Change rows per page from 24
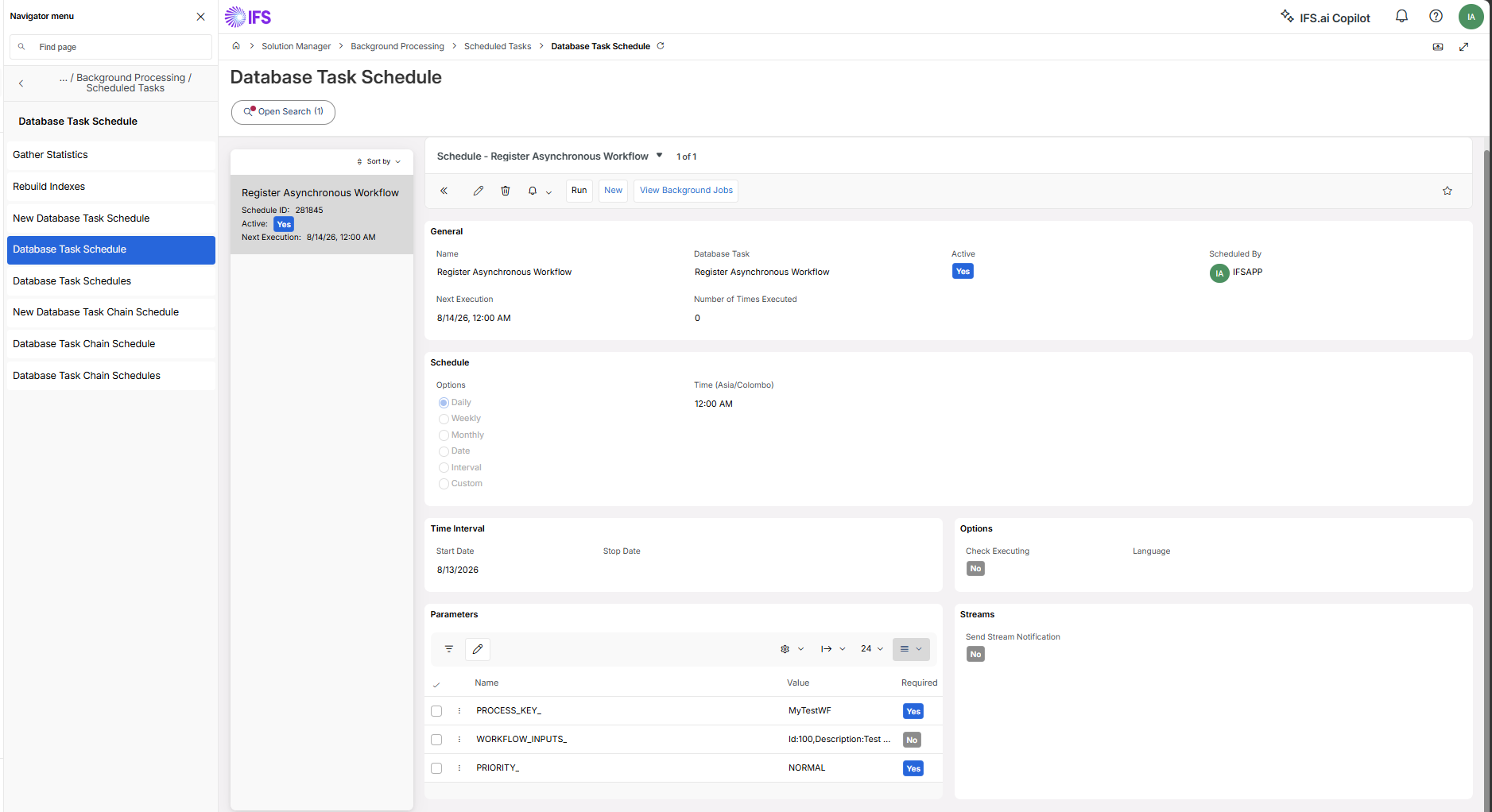 coord(872,649)
